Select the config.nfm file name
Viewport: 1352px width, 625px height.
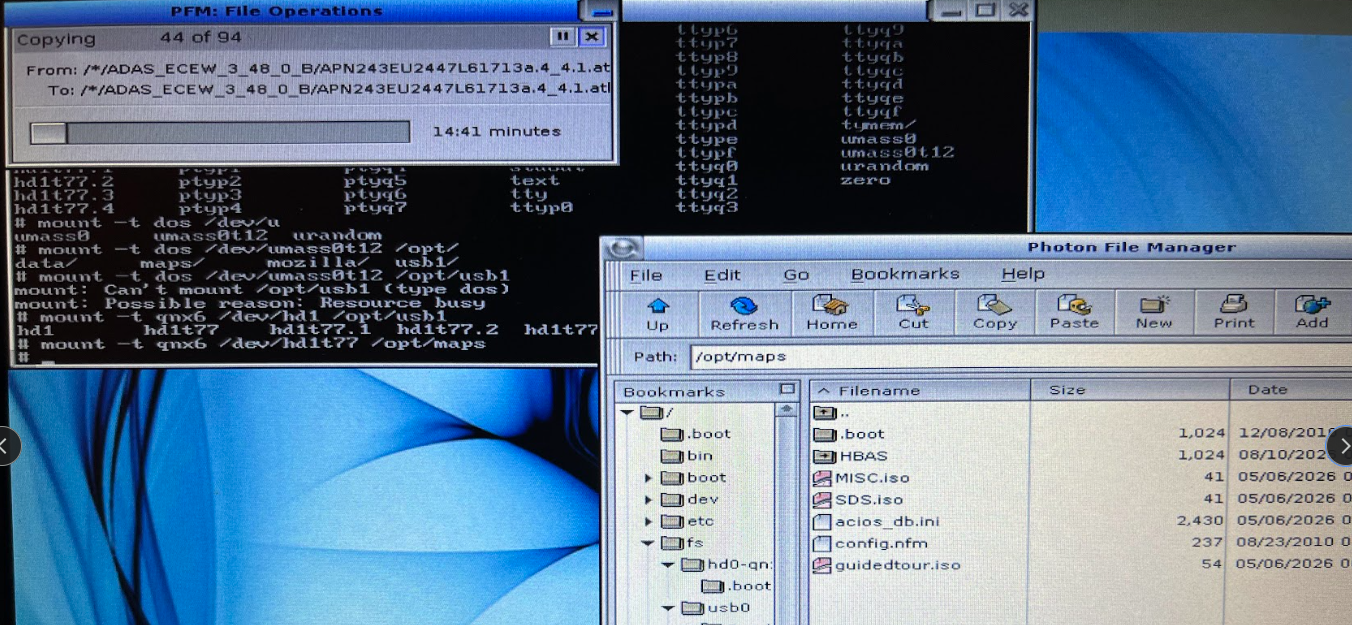(x=881, y=543)
